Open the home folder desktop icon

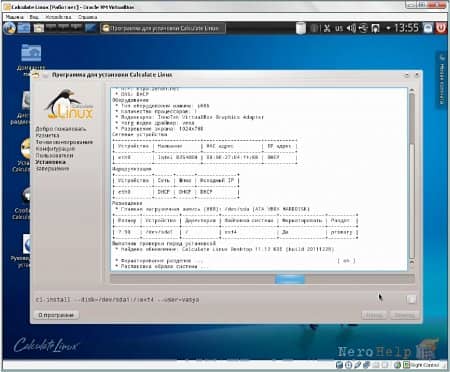point(31,53)
